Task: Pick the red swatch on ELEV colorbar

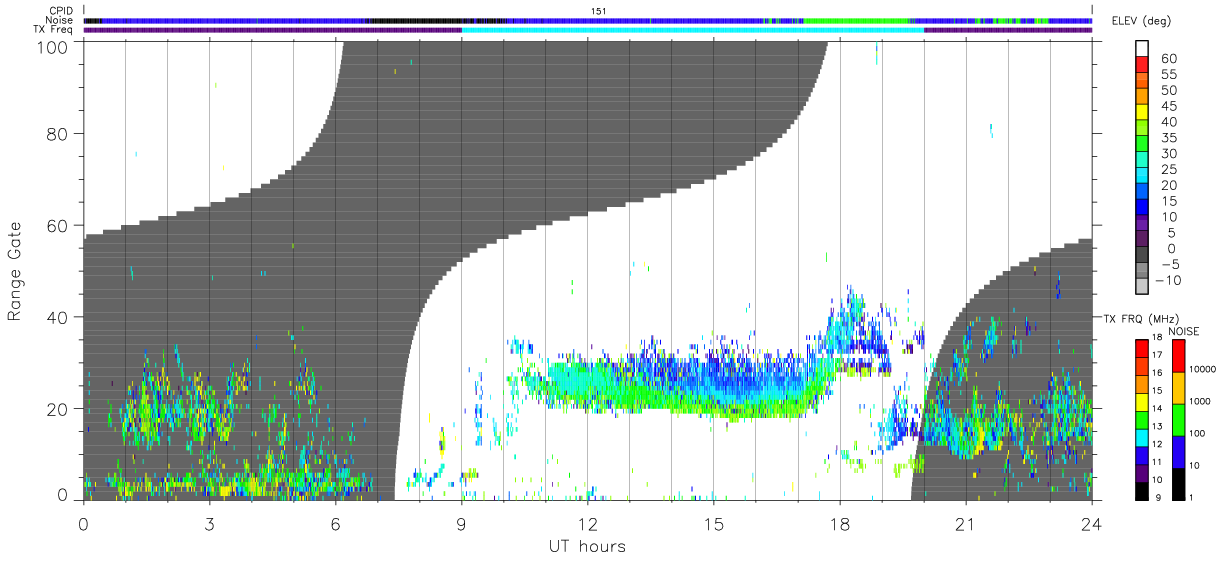Action: [1143, 66]
